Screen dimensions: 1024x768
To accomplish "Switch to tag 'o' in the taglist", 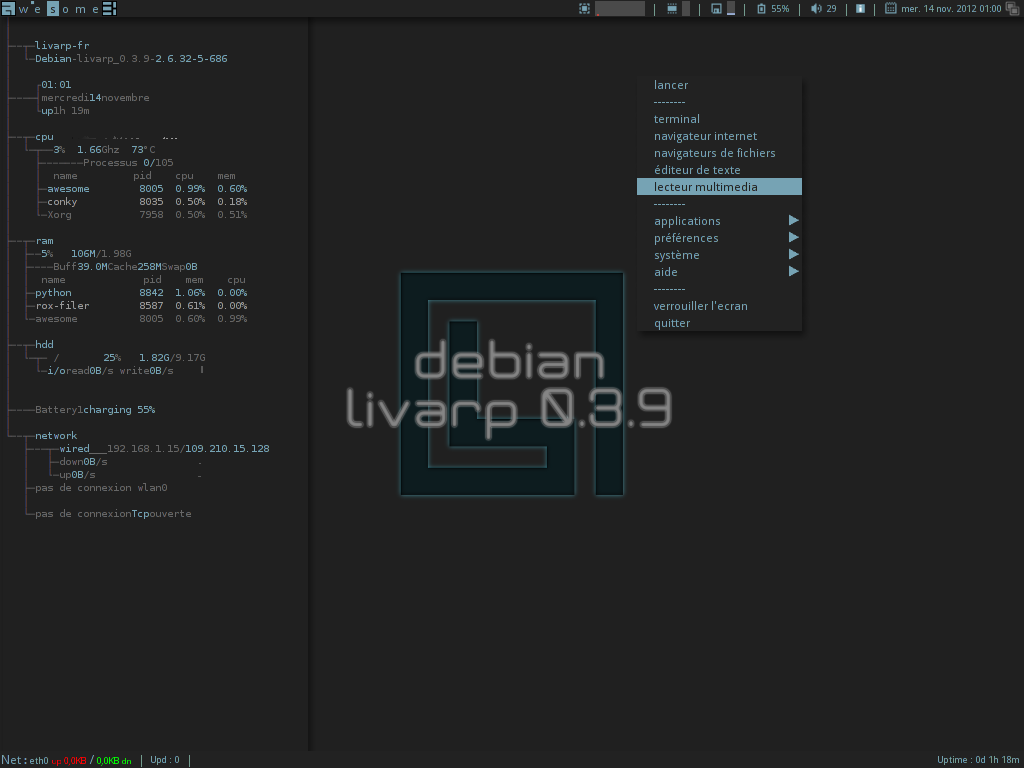I will [x=65, y=8].
